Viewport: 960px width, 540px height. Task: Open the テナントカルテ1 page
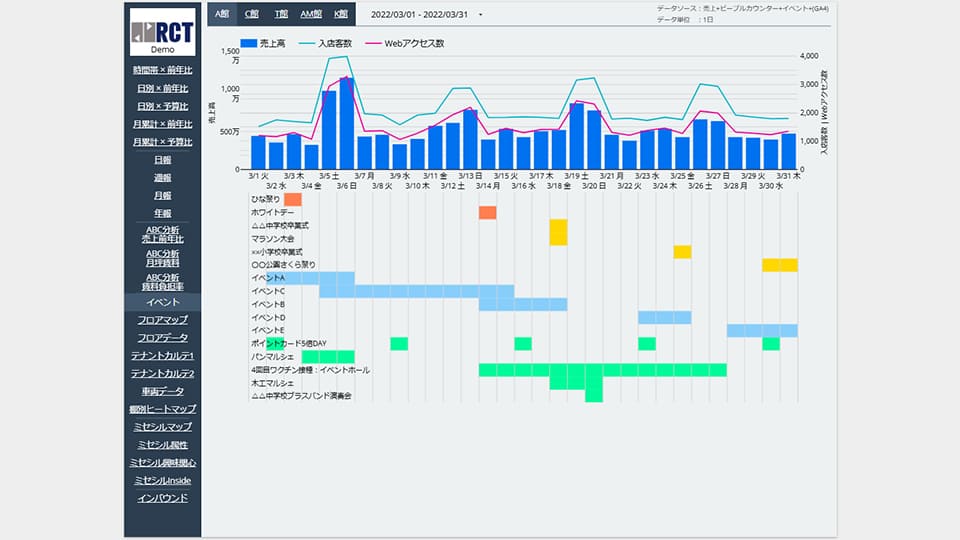162,356
